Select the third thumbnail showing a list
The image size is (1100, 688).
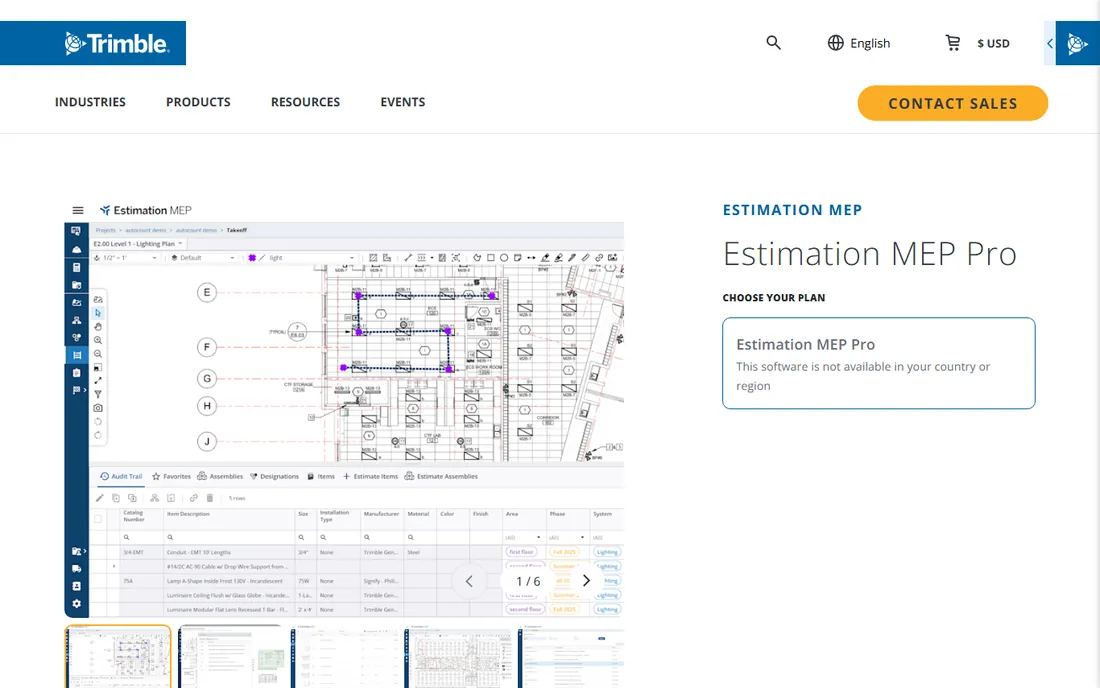point(344,656)
